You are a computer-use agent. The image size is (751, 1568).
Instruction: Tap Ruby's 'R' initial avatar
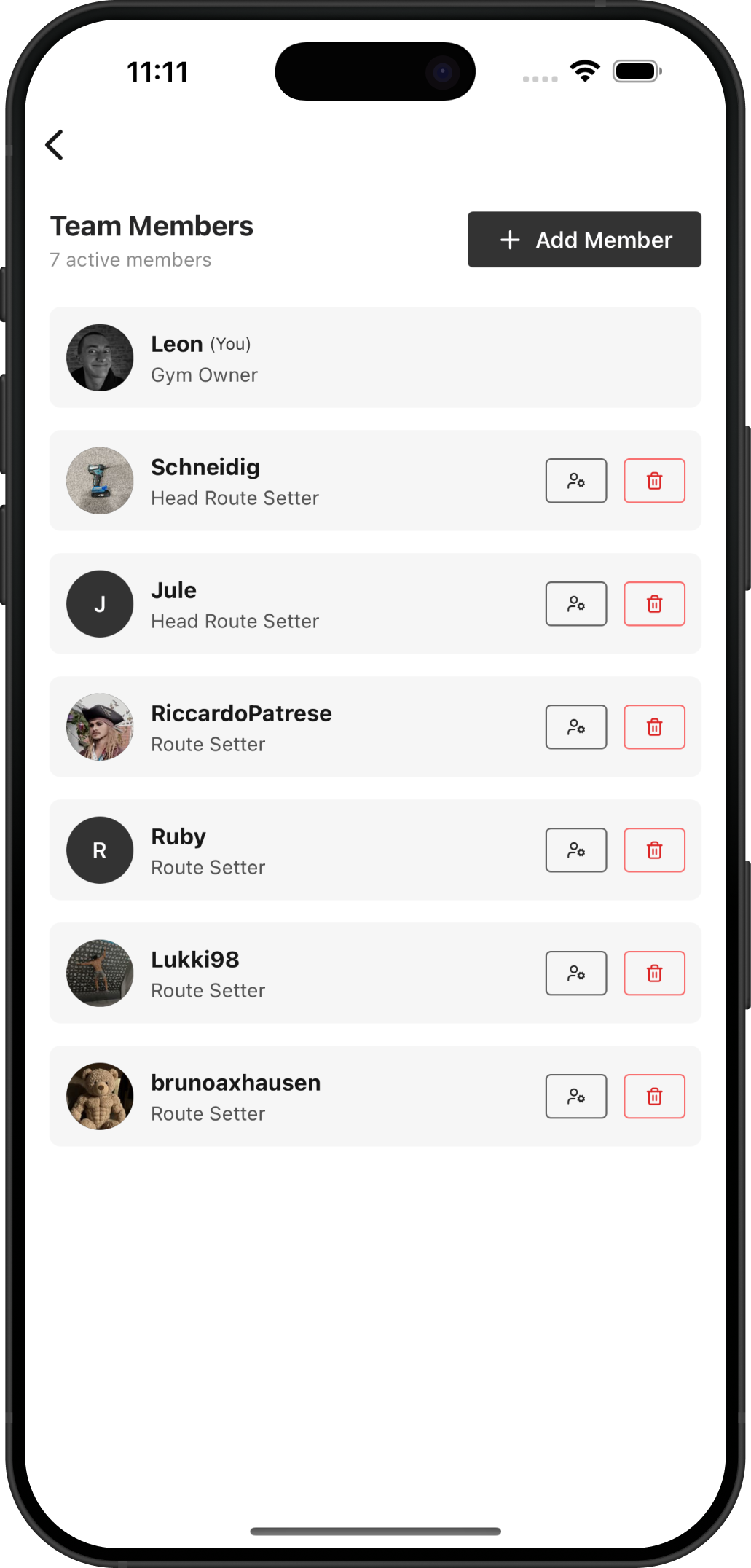pos(100,850)
